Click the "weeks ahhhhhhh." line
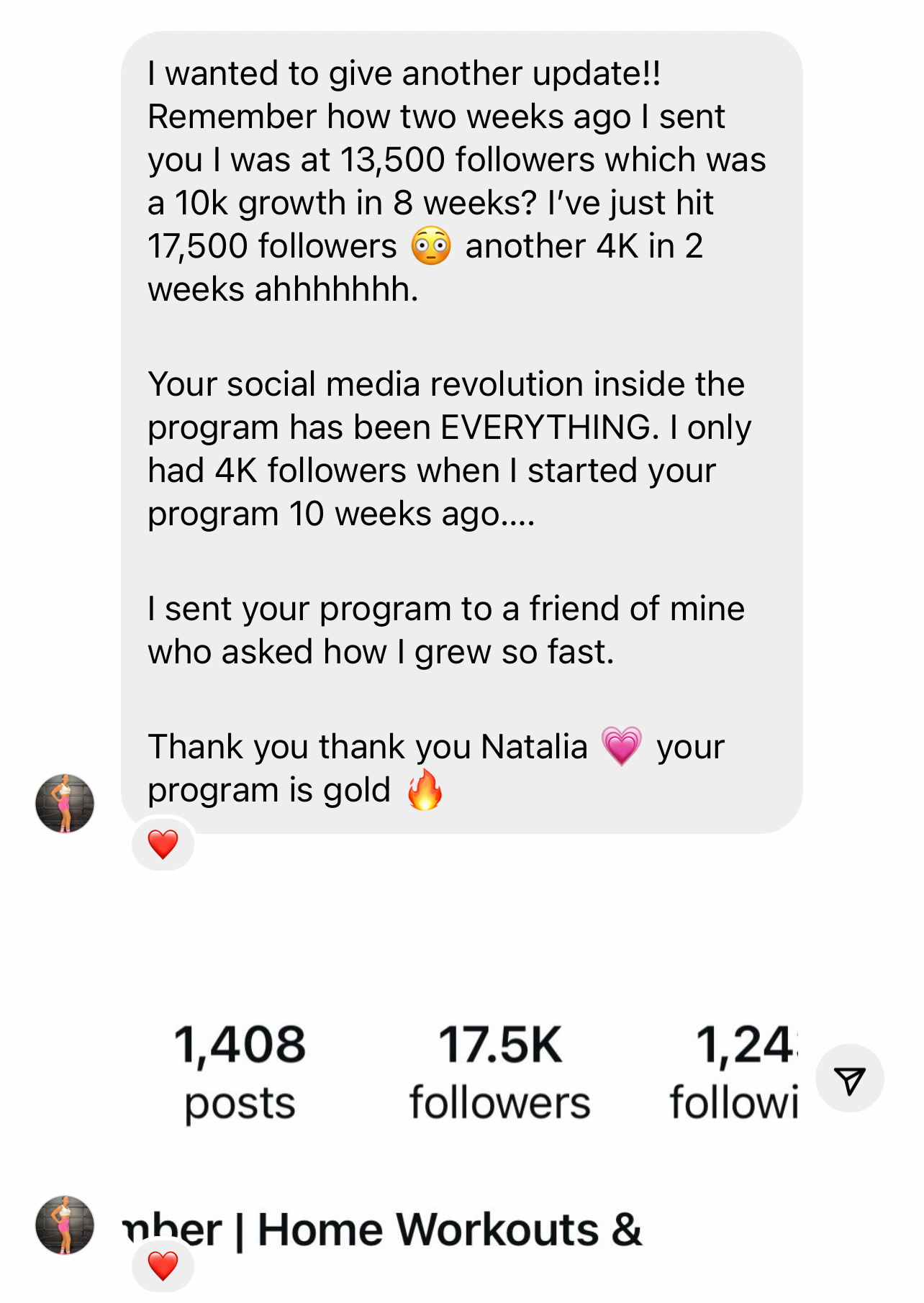Viewport: 924px width, 1303px height. 283,289
